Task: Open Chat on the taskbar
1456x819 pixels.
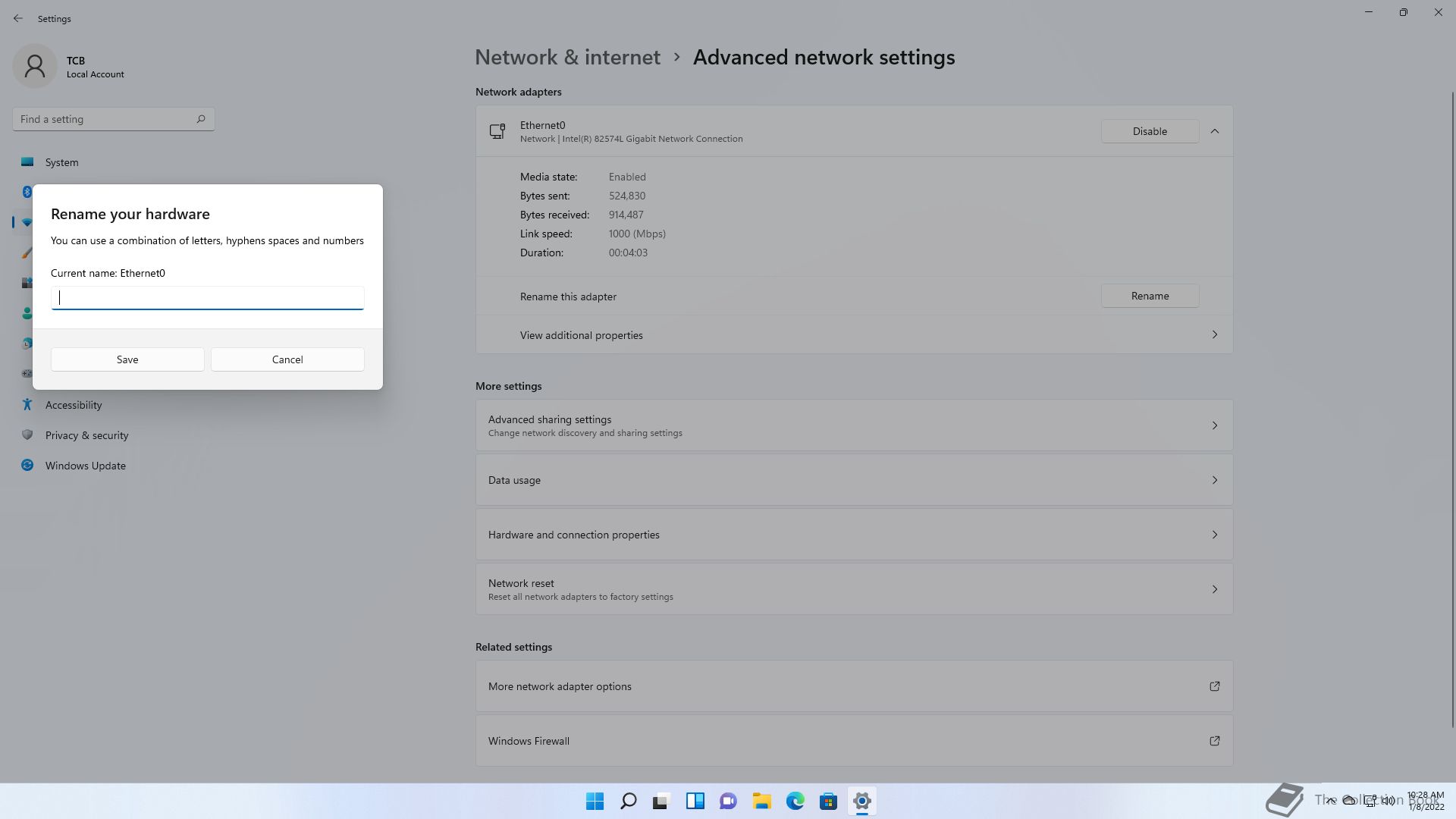Action: coord(728,801)
